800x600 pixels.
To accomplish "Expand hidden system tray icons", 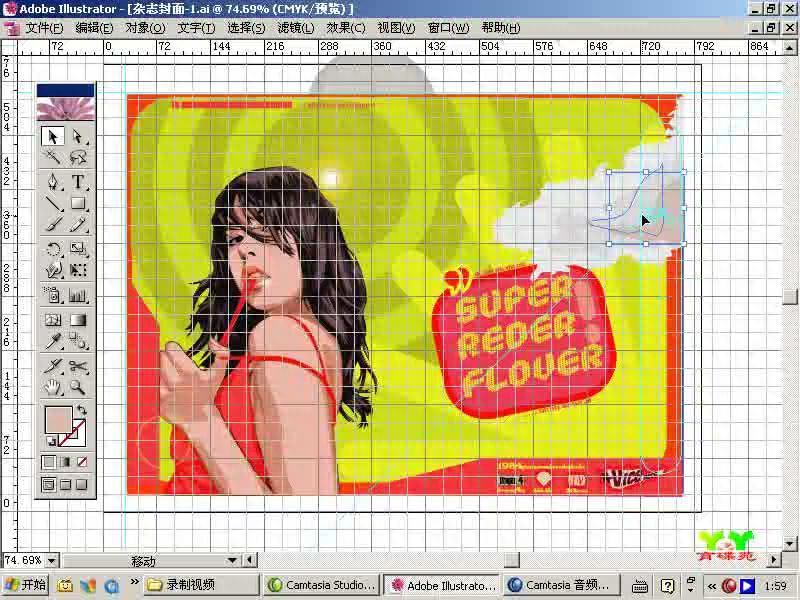I will pos(711,586).
